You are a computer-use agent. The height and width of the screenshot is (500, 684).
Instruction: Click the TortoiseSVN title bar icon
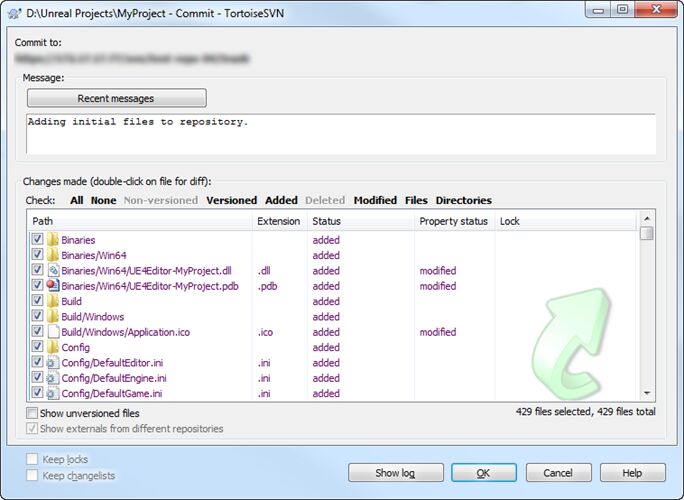point(15,13)
